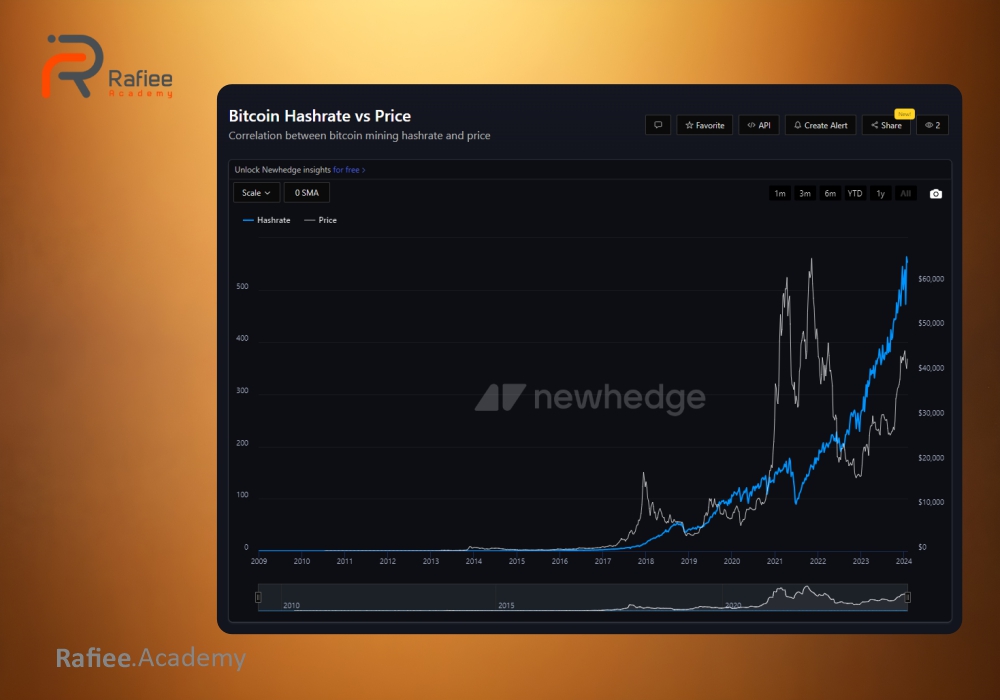
Task: Click the 'Unlock Newhedge insights' text
Action: 283,170
